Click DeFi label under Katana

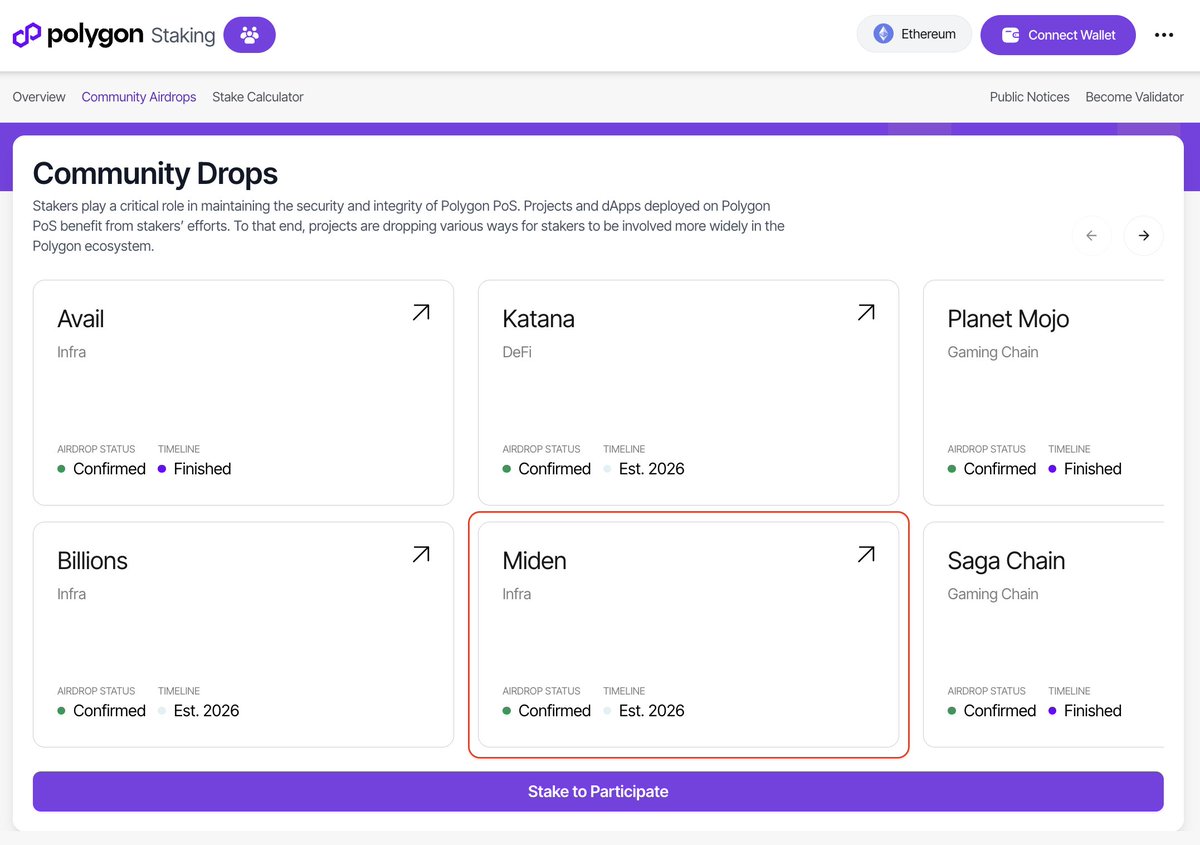[x=517, y=352]
